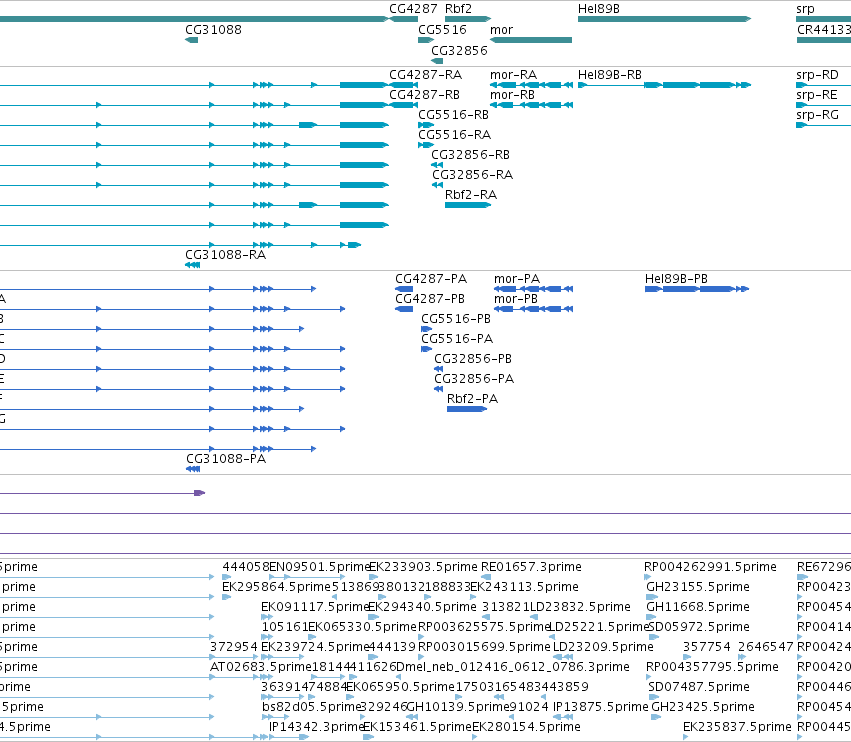Select EST RE01657.3prime
Image resolution: width=851 pixels, height=742 pixels.
531,567
